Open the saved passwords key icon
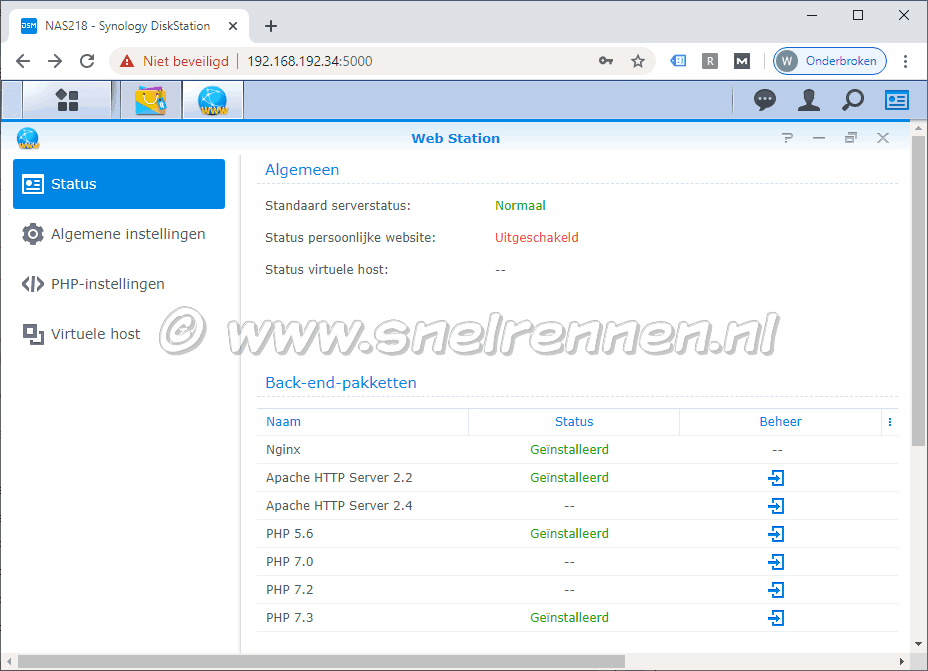 coord(605,60)
